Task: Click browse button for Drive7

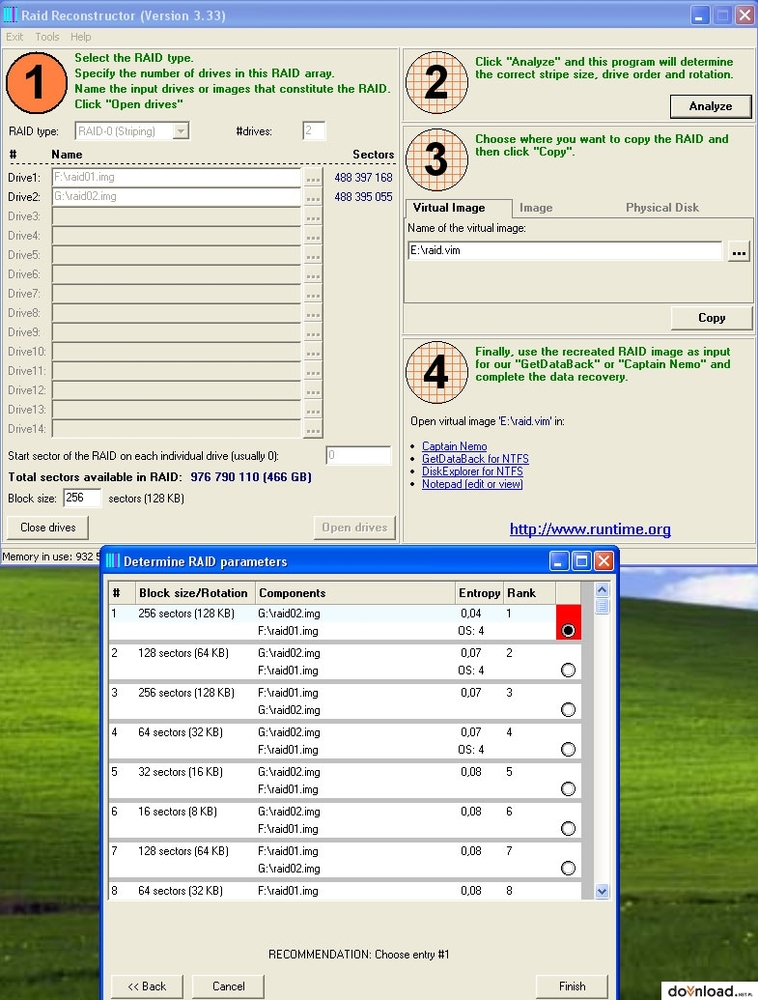Action: point(312,294)
